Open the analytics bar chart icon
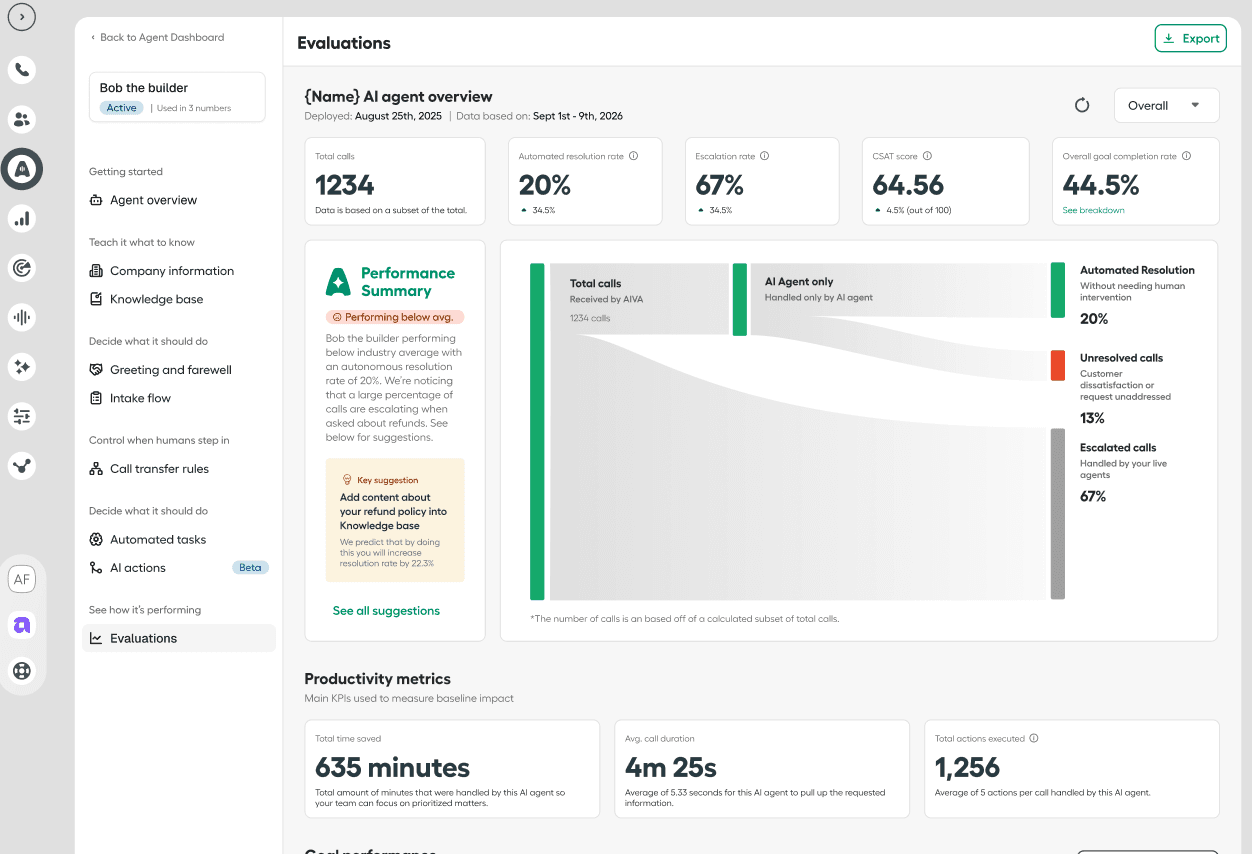Image resolution: width=1252 pixels, height=854 pixels. tap(22, 218)
